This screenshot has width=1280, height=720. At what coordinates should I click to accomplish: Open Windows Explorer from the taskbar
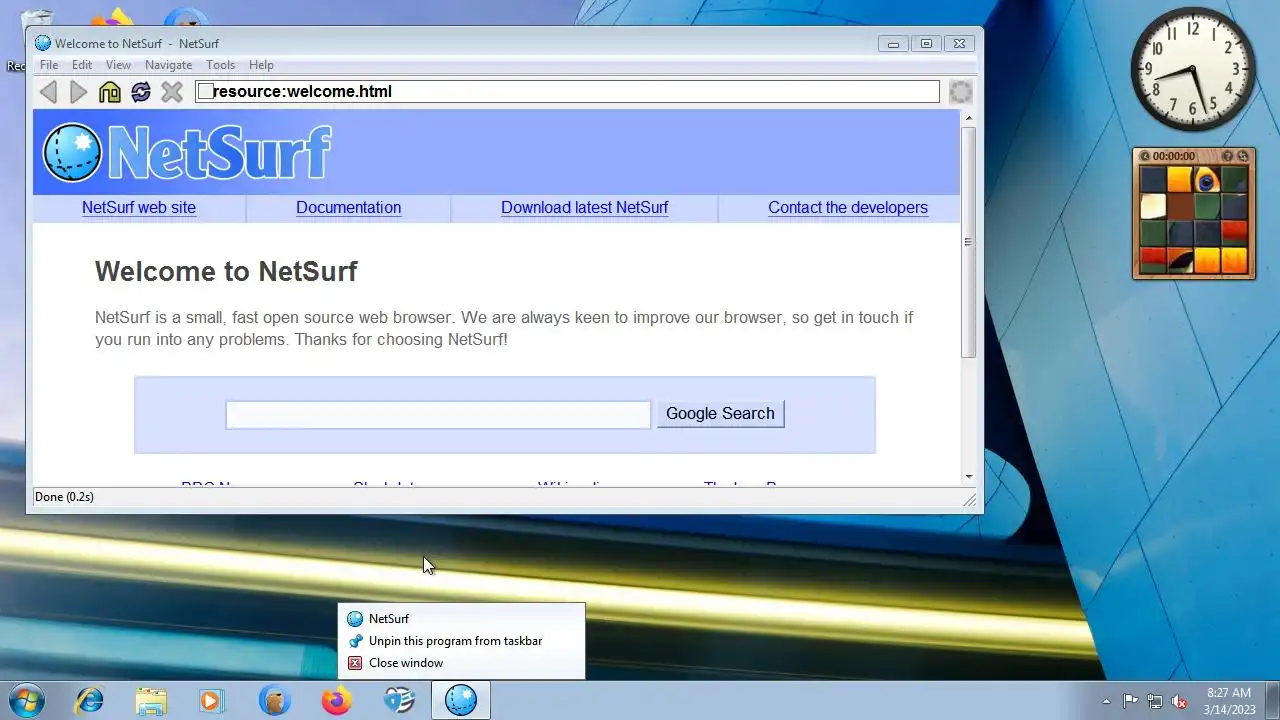[151, 700]
